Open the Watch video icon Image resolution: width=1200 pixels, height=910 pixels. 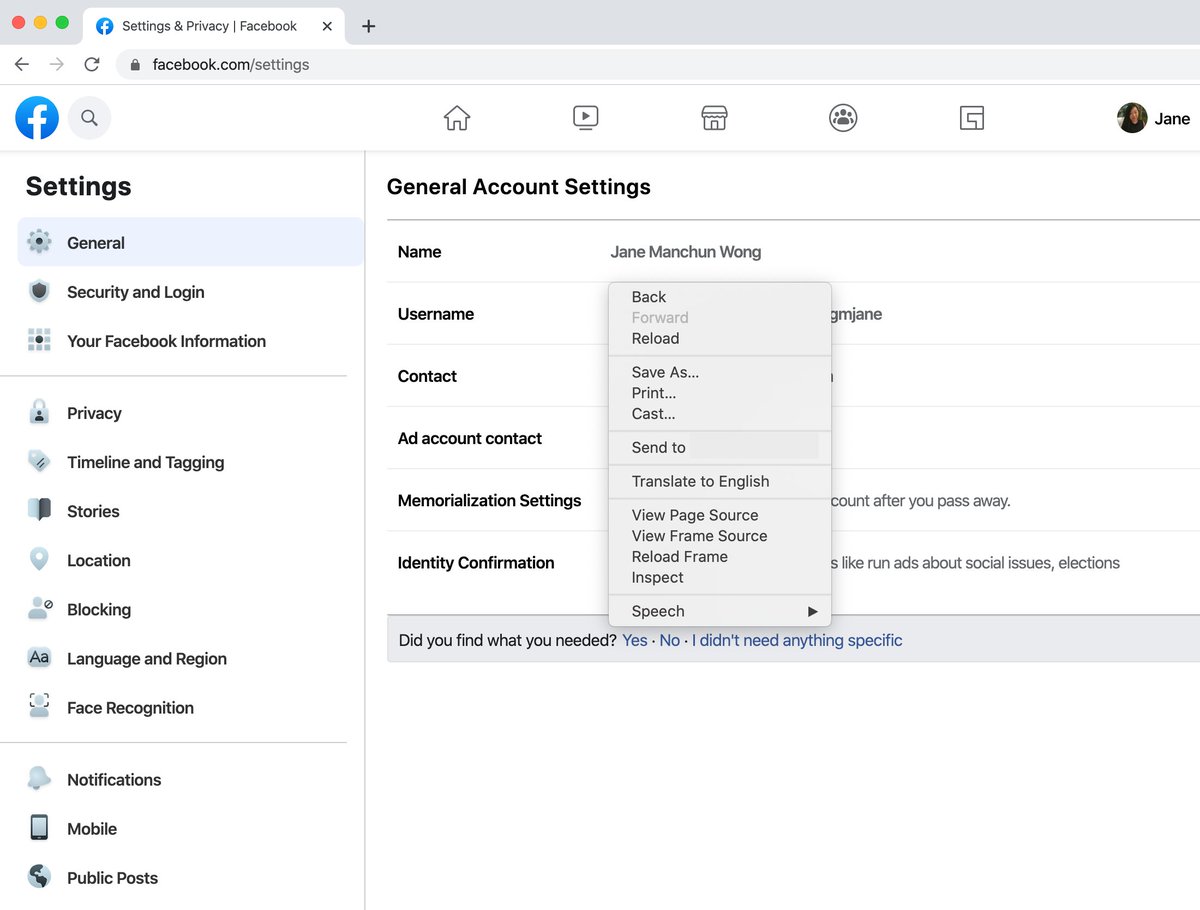pyautogui.click(x=586, y=118)
